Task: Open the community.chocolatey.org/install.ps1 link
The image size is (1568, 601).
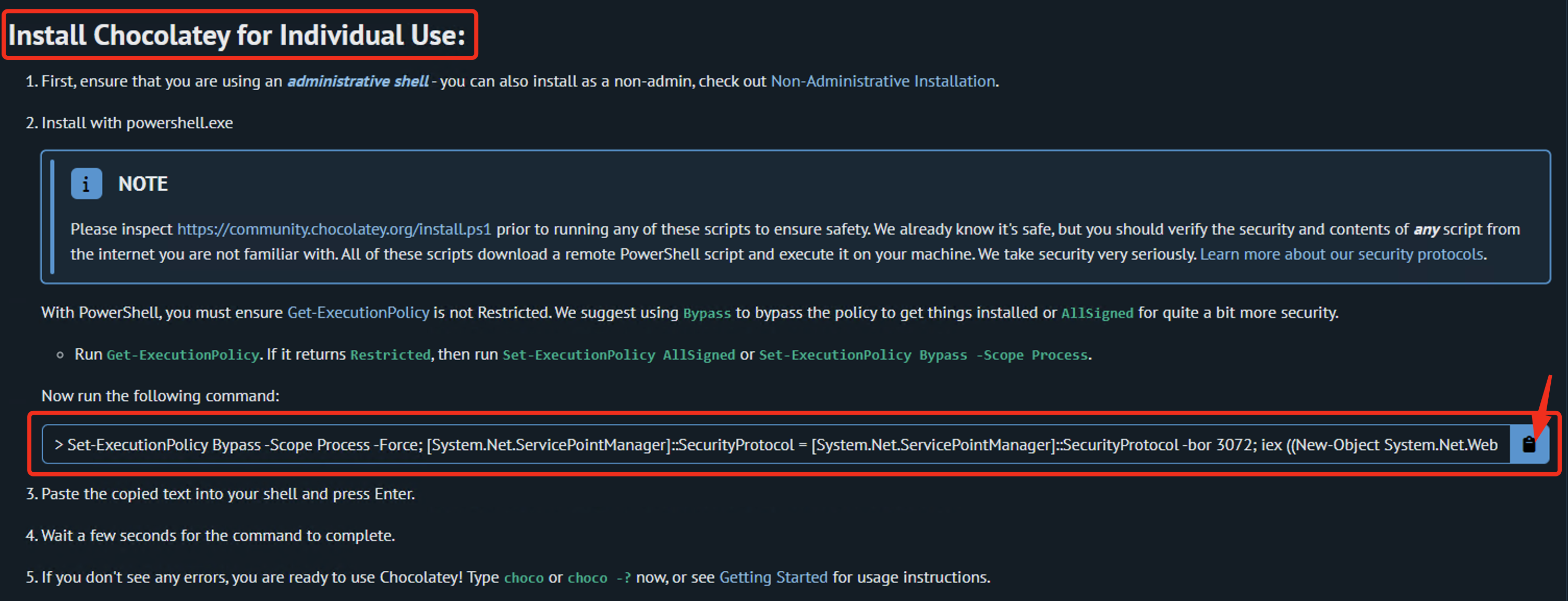Action: tap(334, 229)
